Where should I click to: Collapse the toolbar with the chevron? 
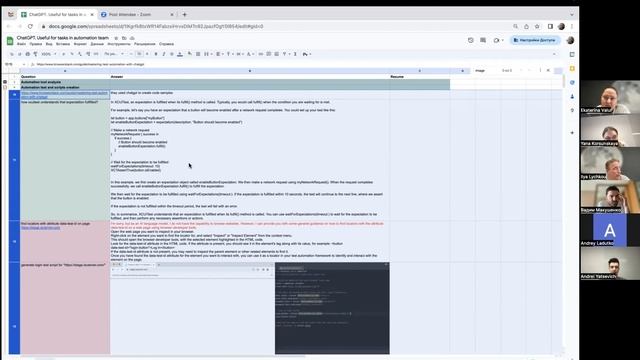click(x=554, y=54)
